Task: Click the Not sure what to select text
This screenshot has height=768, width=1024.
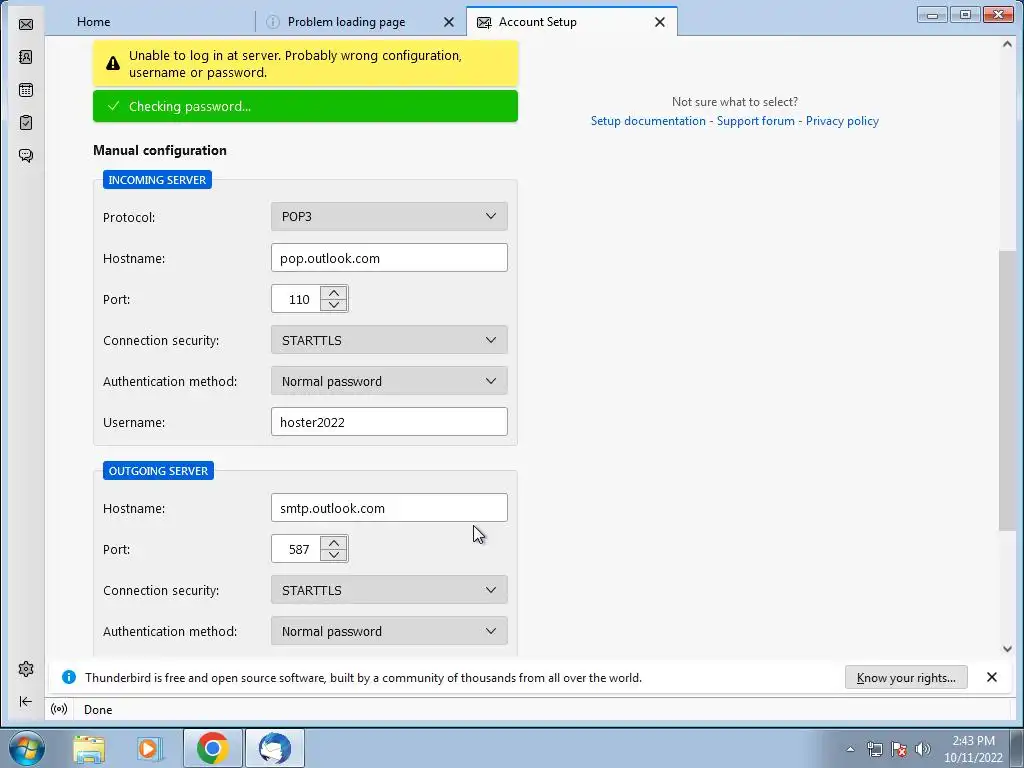Action: [735, 102]
